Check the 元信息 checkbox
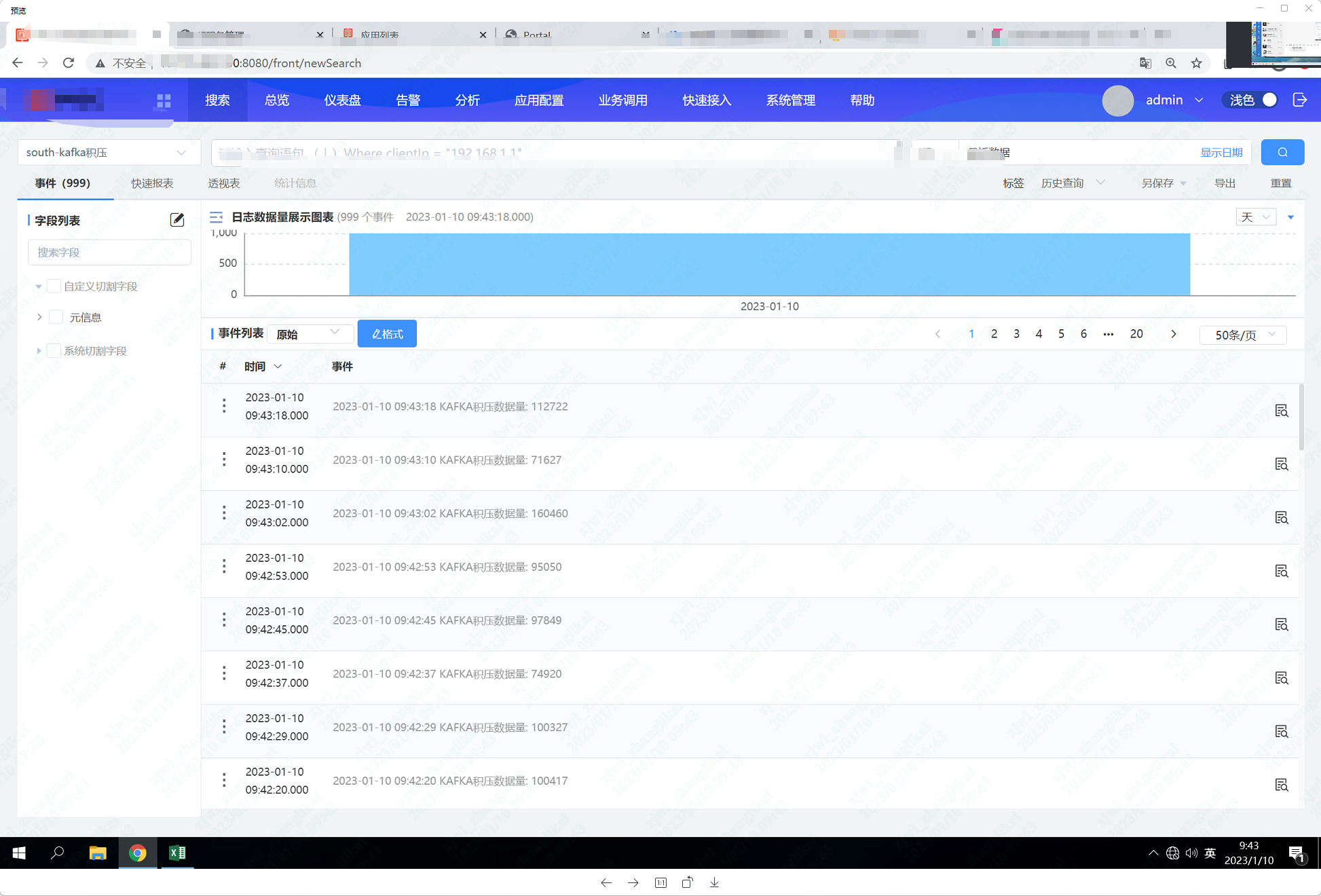The width and height of the screenshot is (1321, 896). click(56, 317)
